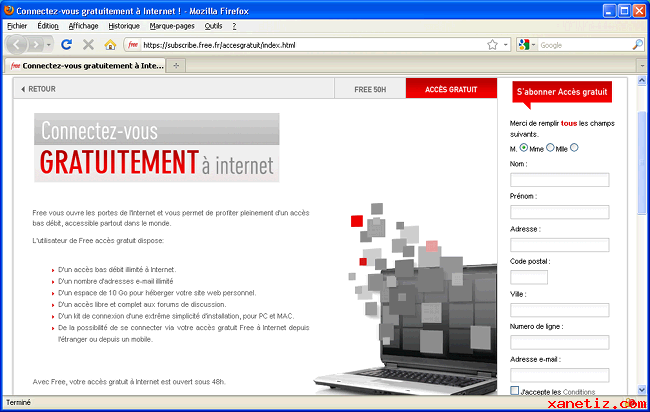Click the Prénom input field

[560, 212]
